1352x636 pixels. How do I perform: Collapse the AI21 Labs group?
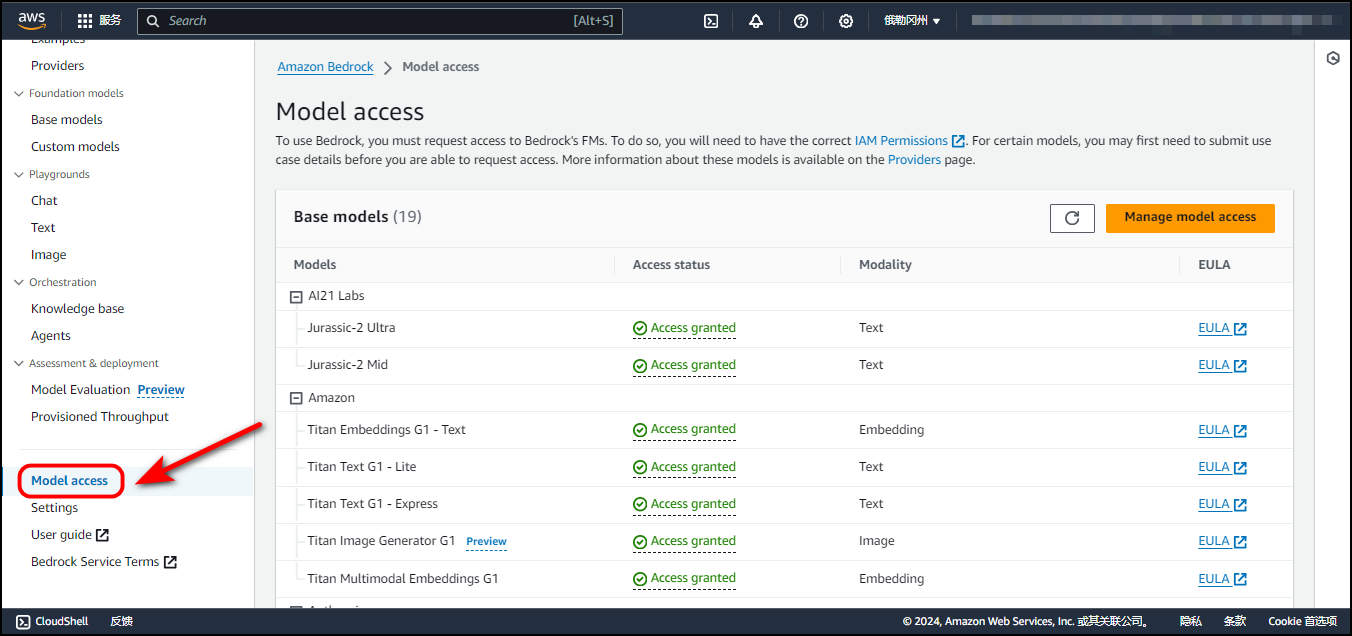(x=296, y=297)
